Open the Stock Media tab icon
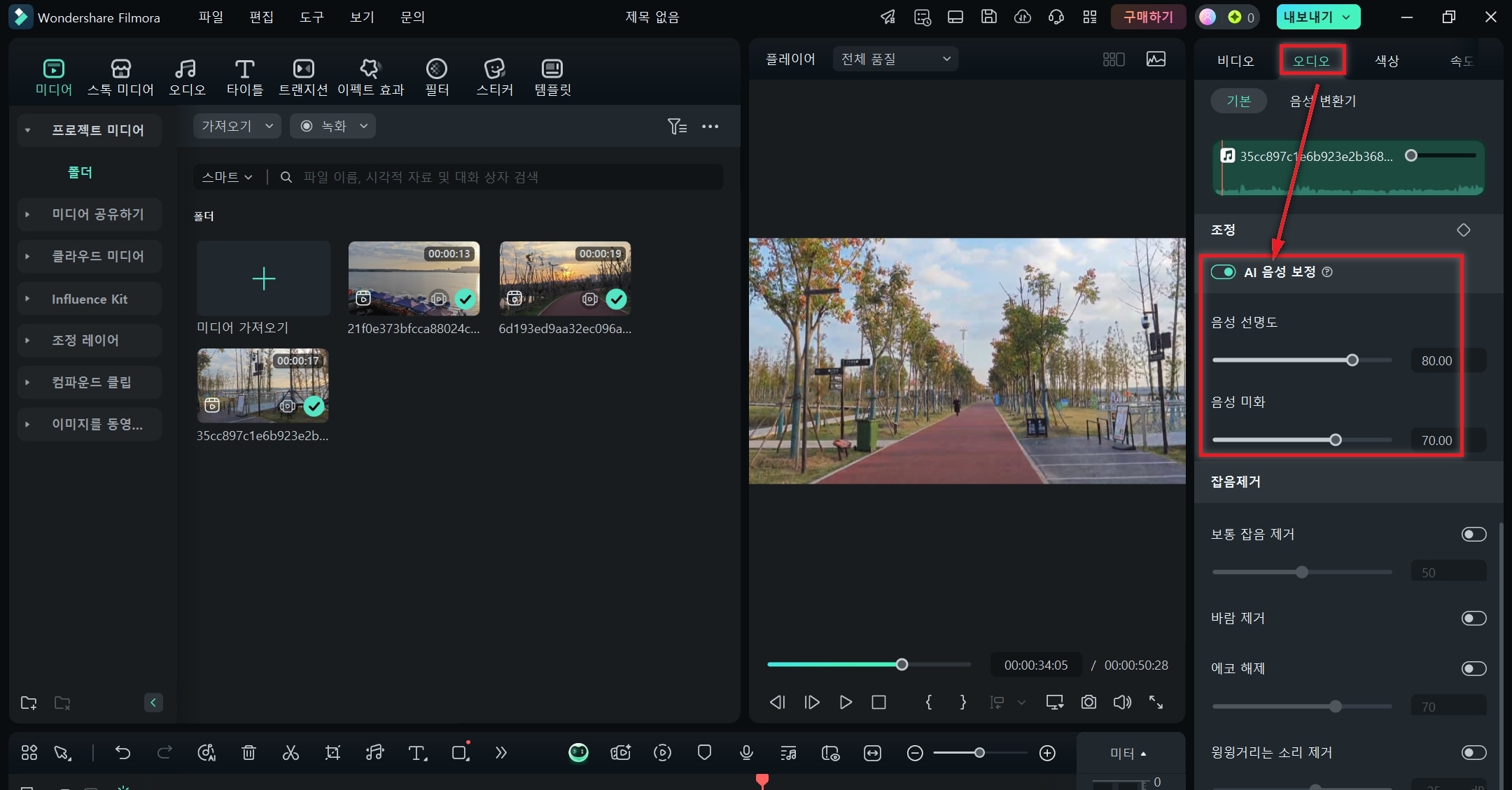This screenshot has height=790, width=1512. click(x=120, y=69)
